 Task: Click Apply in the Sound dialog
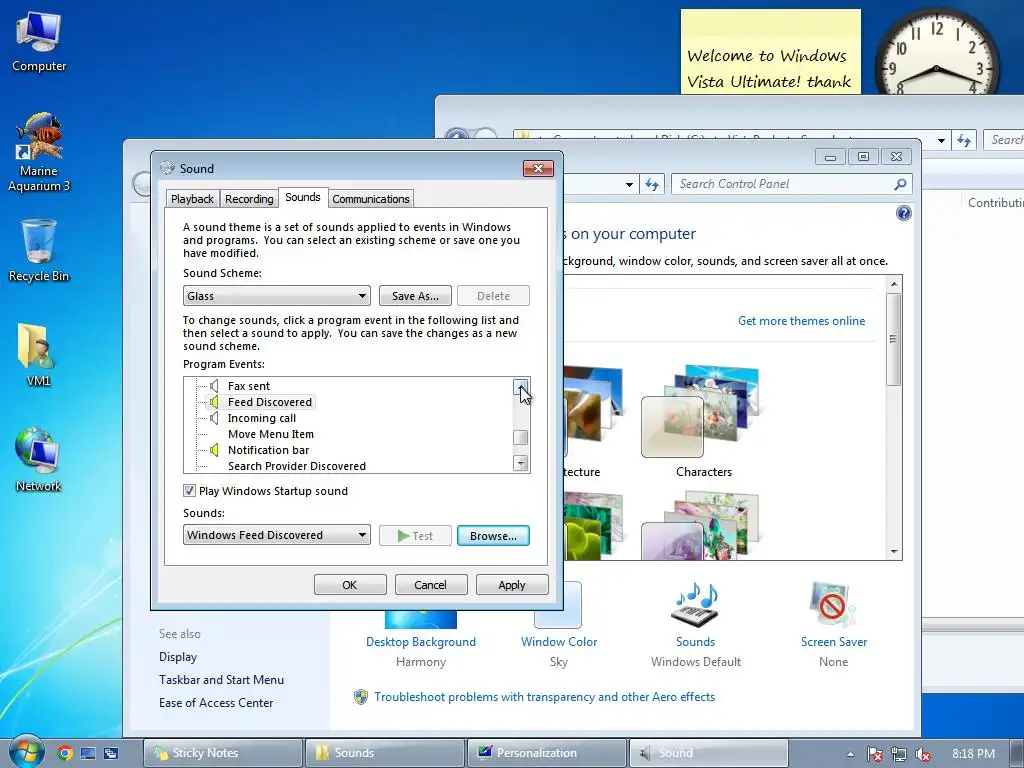click(x=512, y=584)
